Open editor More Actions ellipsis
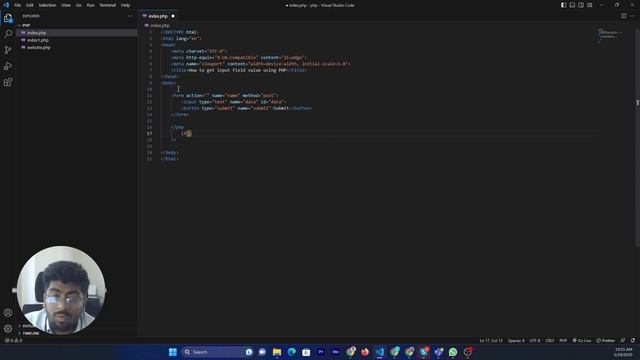 632,16
